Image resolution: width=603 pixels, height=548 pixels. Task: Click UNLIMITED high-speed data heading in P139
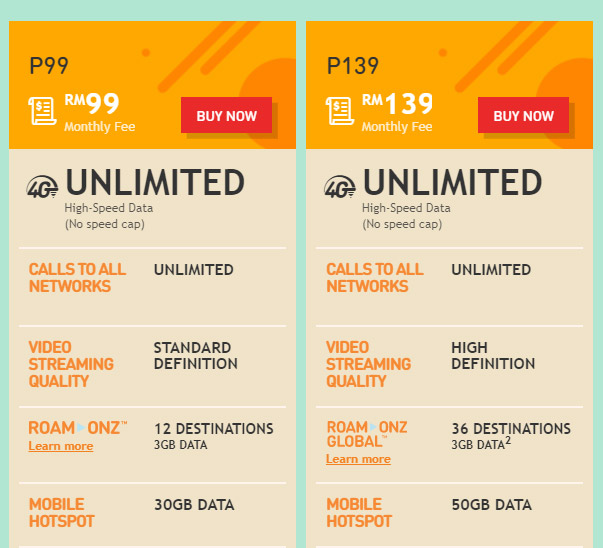click(x=452, y=183)
